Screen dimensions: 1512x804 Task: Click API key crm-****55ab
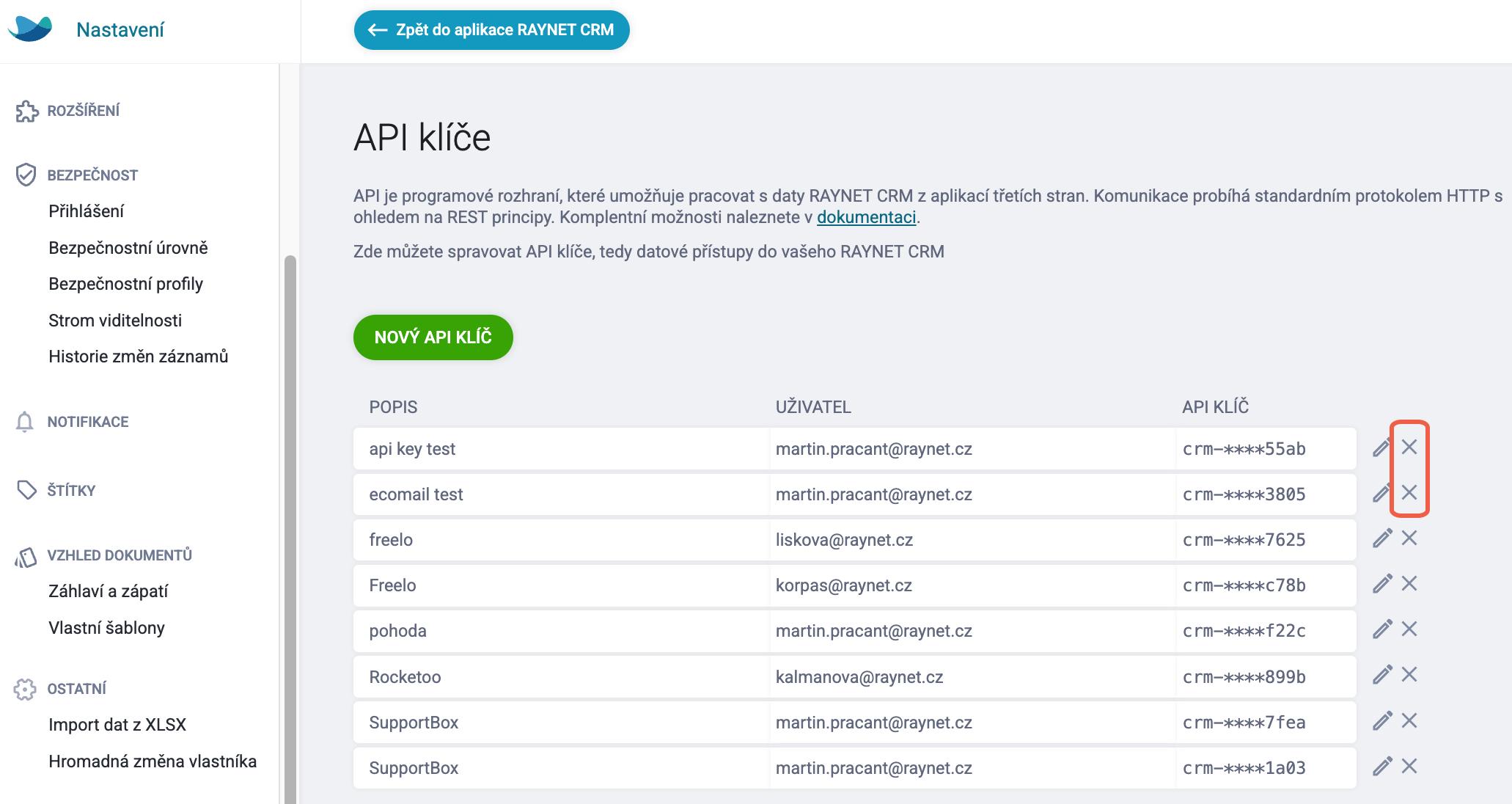point(1244,449)
